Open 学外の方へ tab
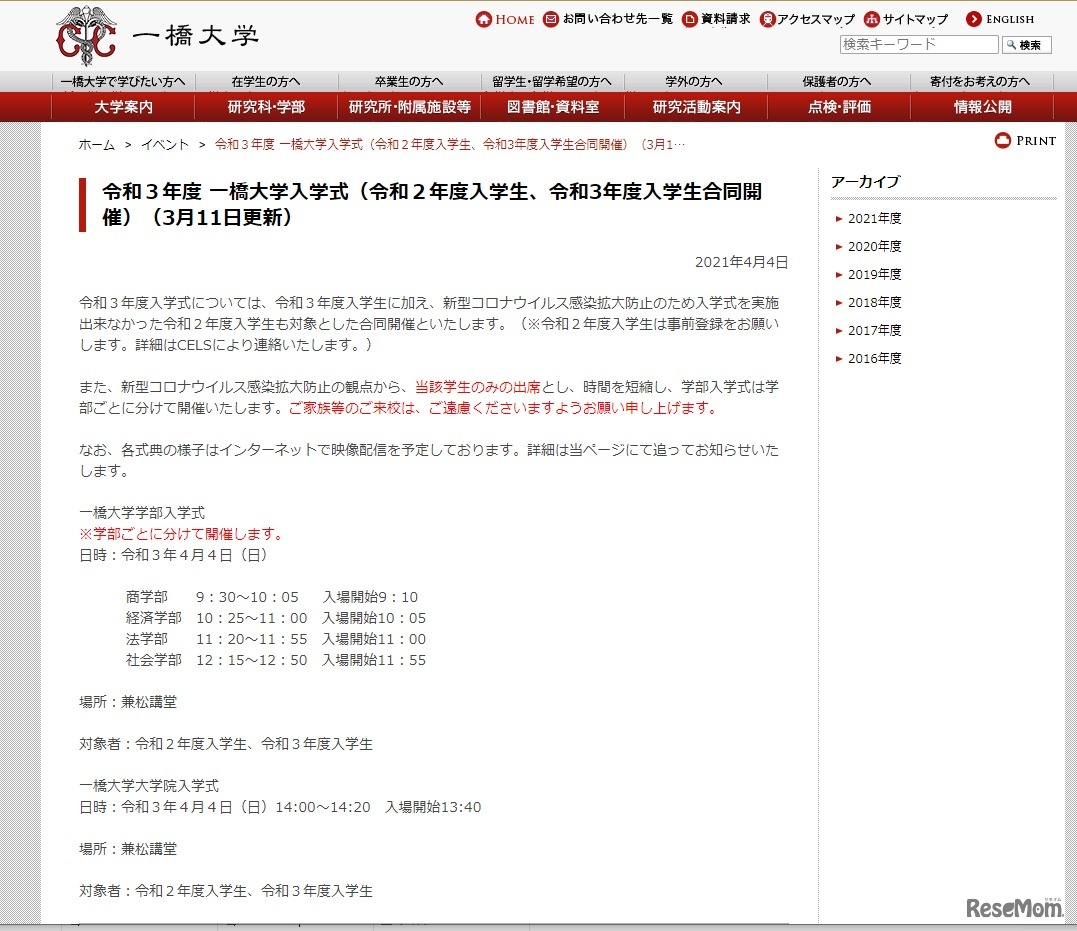Screen dimensions: 1077x931 (x=694, y=82)
